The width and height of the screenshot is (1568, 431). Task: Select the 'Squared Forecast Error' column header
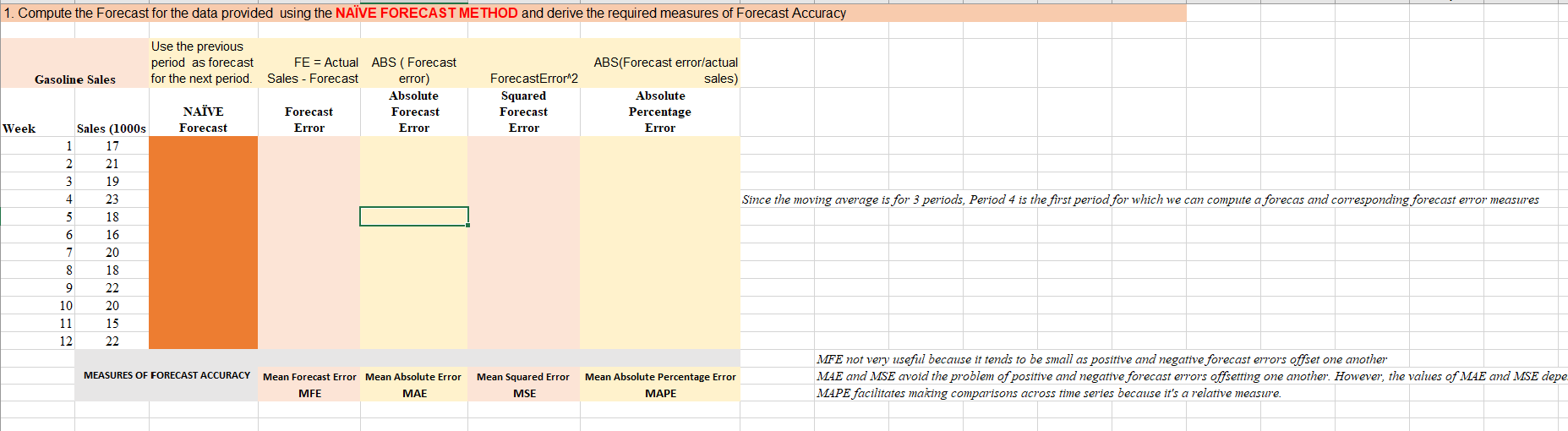click(524, 112)
